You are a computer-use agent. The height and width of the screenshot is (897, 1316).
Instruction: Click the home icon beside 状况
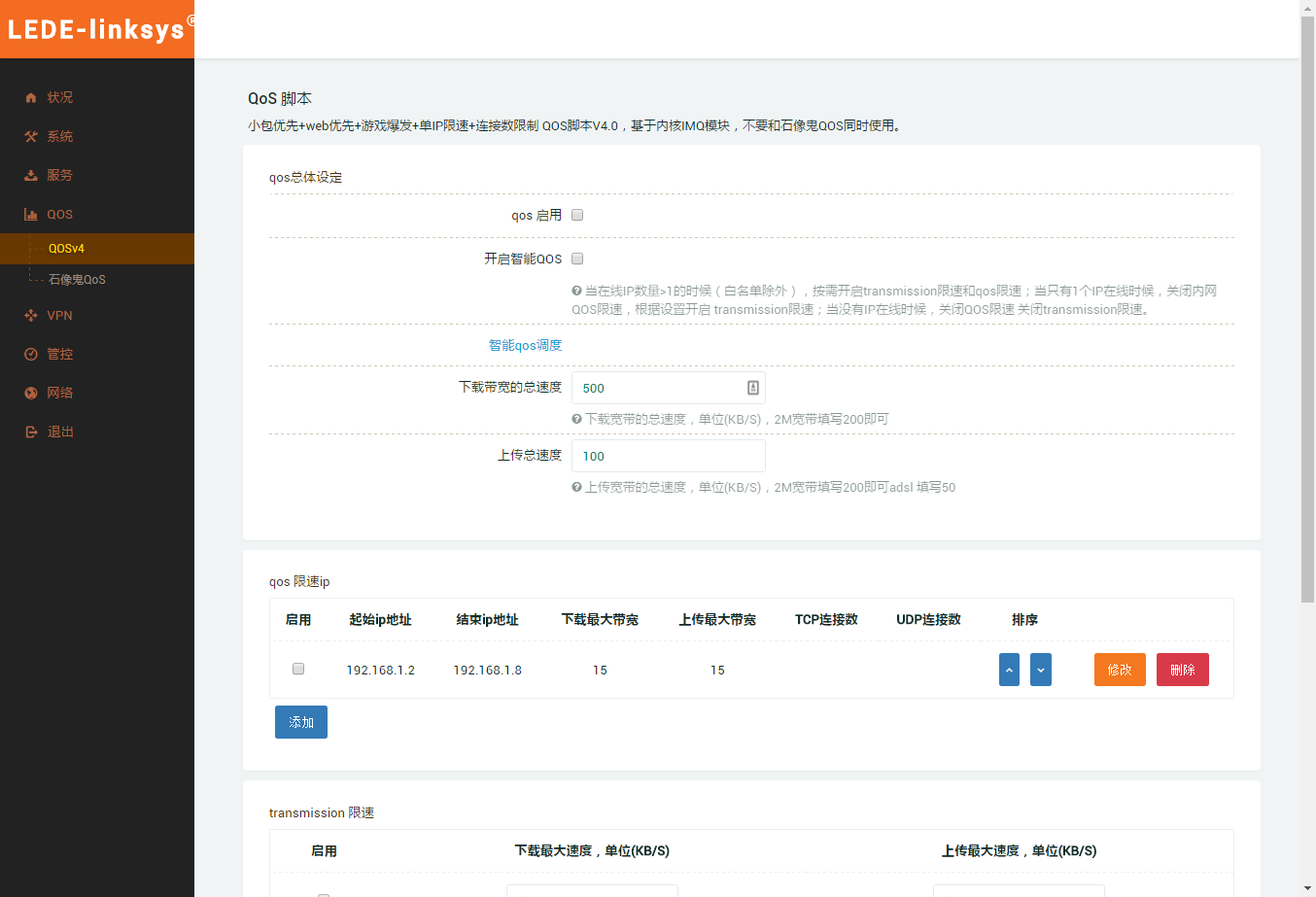coord(31,97)
